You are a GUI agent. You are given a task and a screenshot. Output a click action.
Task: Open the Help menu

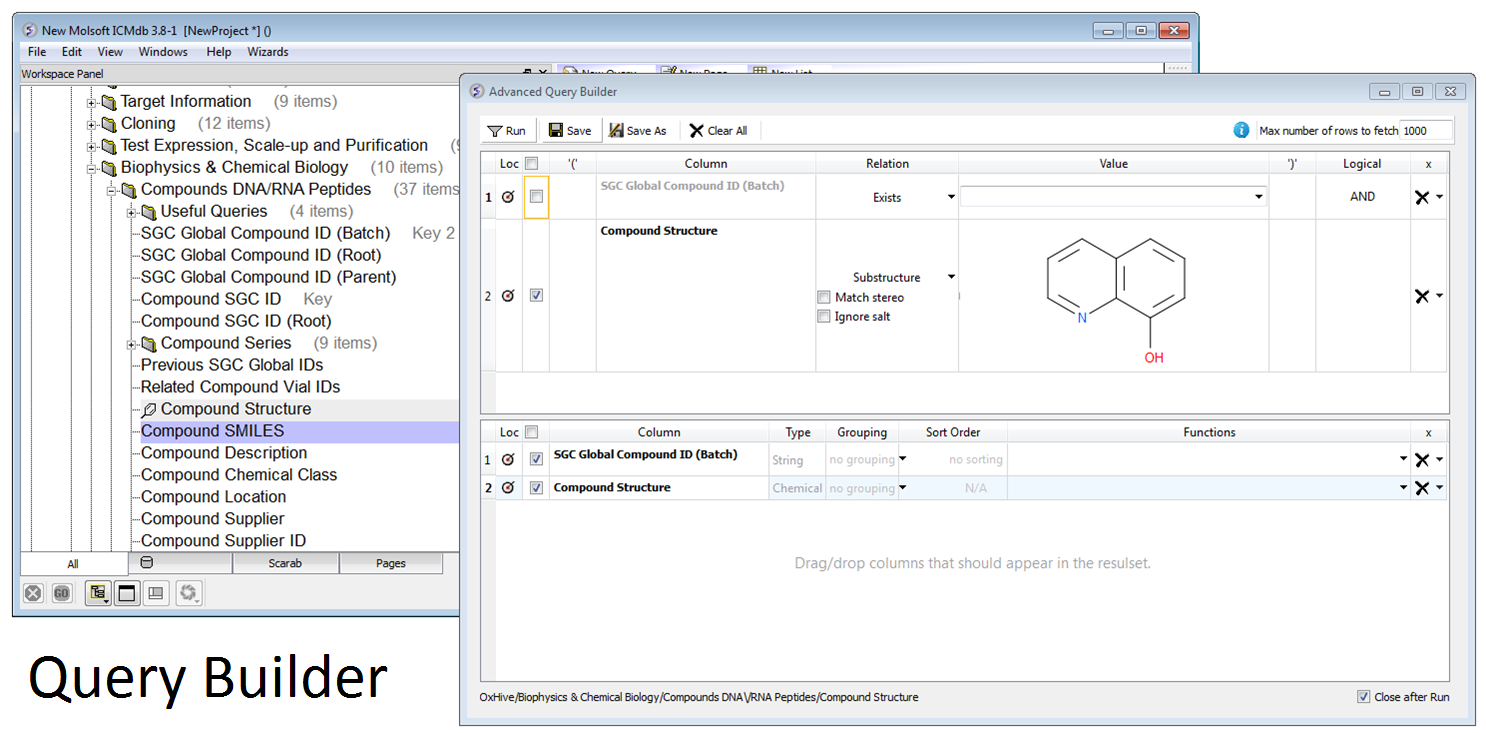coord(218,52)
